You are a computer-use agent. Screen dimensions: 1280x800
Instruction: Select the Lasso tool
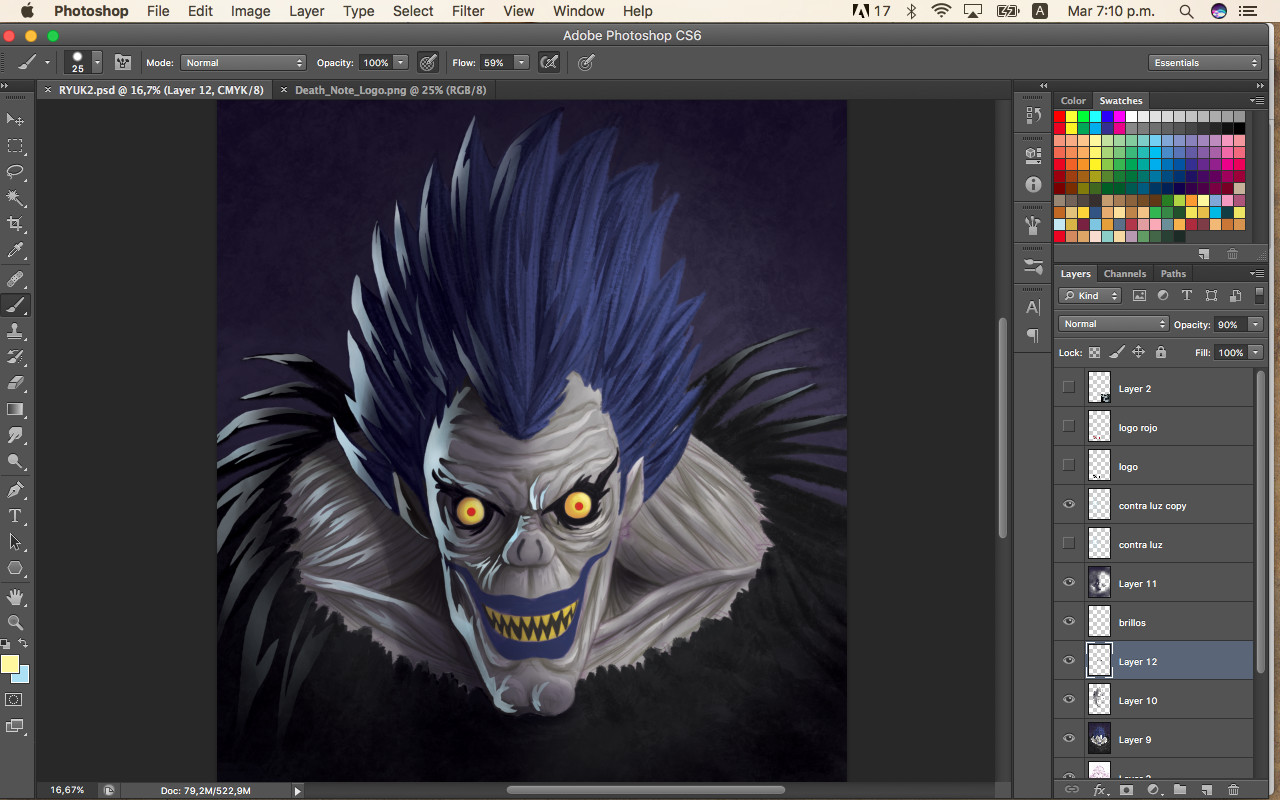(15, 172)
